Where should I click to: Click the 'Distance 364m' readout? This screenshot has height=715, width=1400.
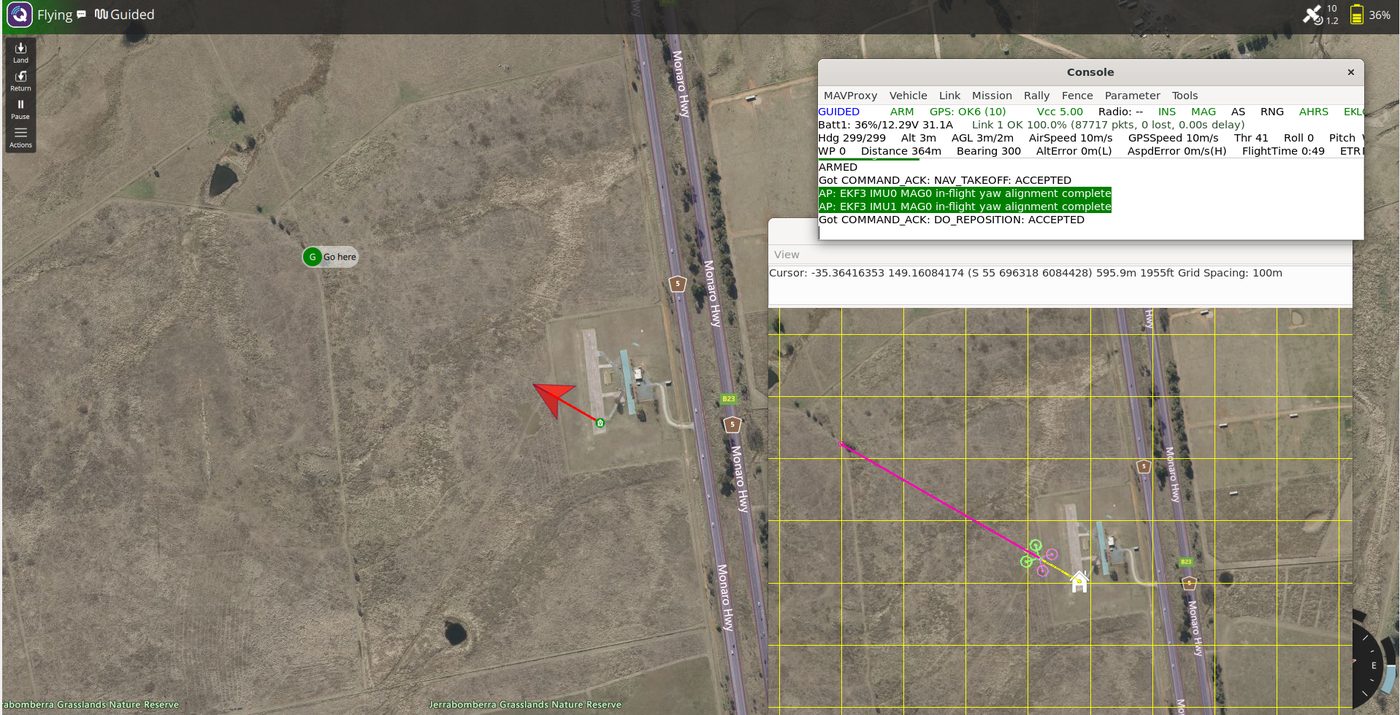(x=901, y=151)
